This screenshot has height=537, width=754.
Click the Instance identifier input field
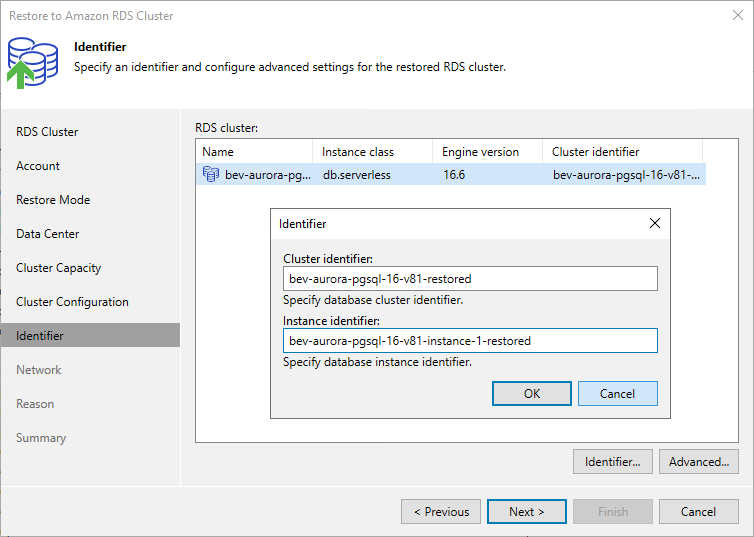click(x=470, y=341)
